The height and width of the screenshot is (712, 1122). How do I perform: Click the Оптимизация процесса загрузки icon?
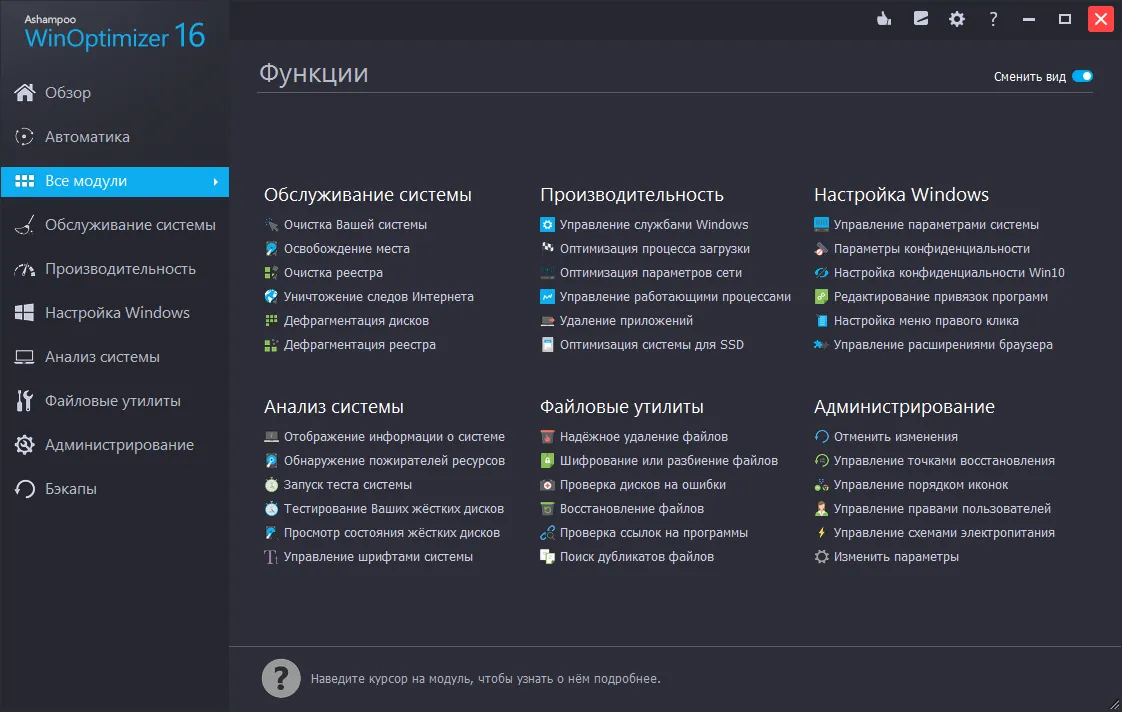pyautogui.click(x=547, y=249)
